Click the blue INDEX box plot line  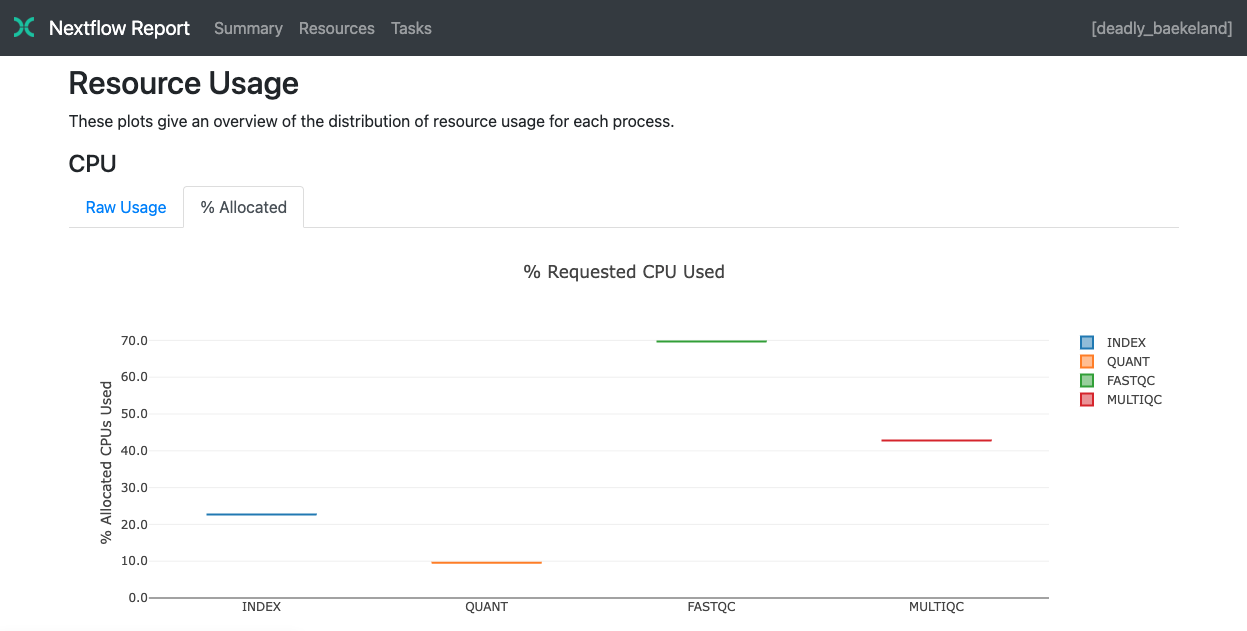click(x=261, y=514)
